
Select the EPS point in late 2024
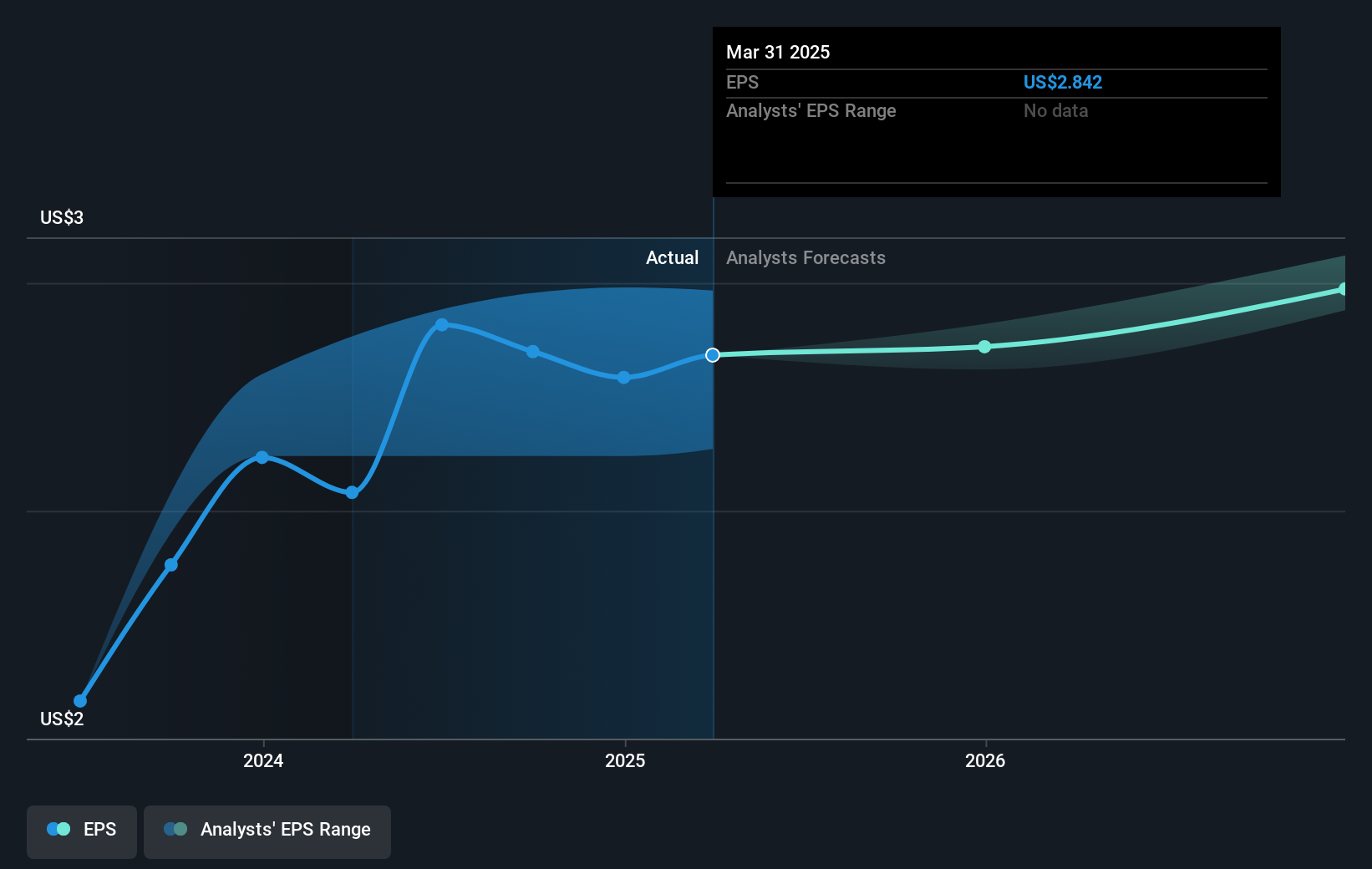click(533, 352)
